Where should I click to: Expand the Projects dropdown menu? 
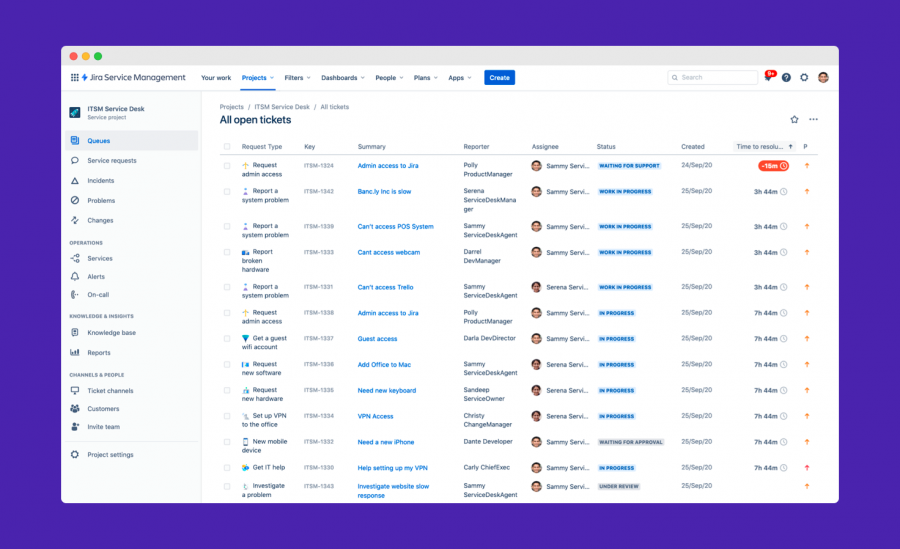258,78
